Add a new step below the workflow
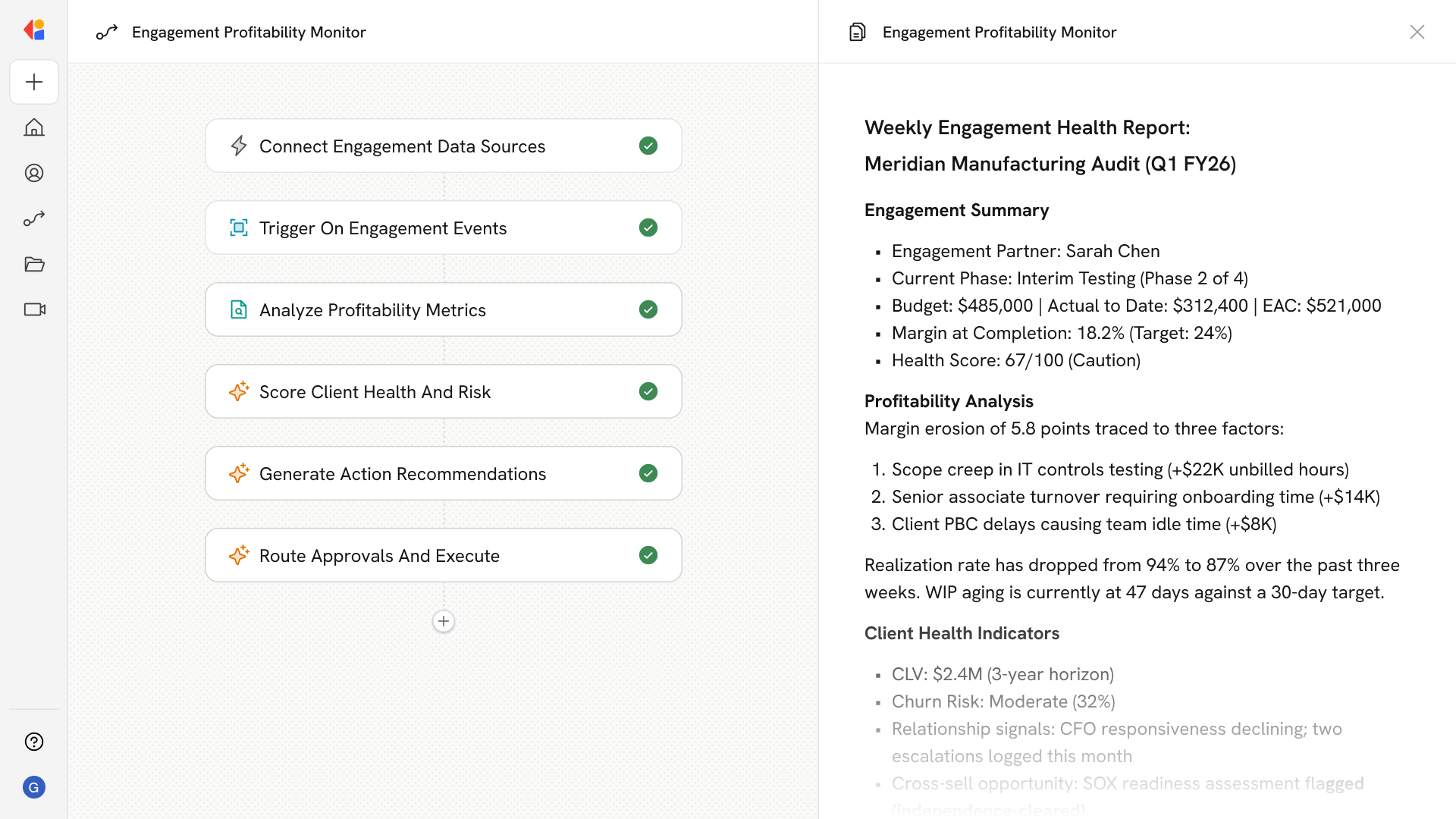Screen dimensions: 1456x819 444,621
